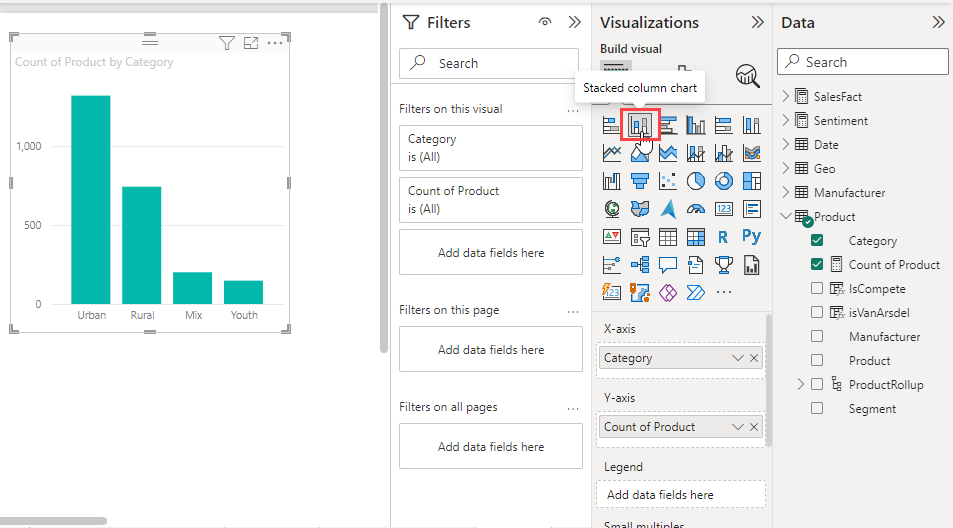Image resolution: width=953 pixels, height=528 pixels.
Task: Check the Segment field
Action: pos(817,408)
